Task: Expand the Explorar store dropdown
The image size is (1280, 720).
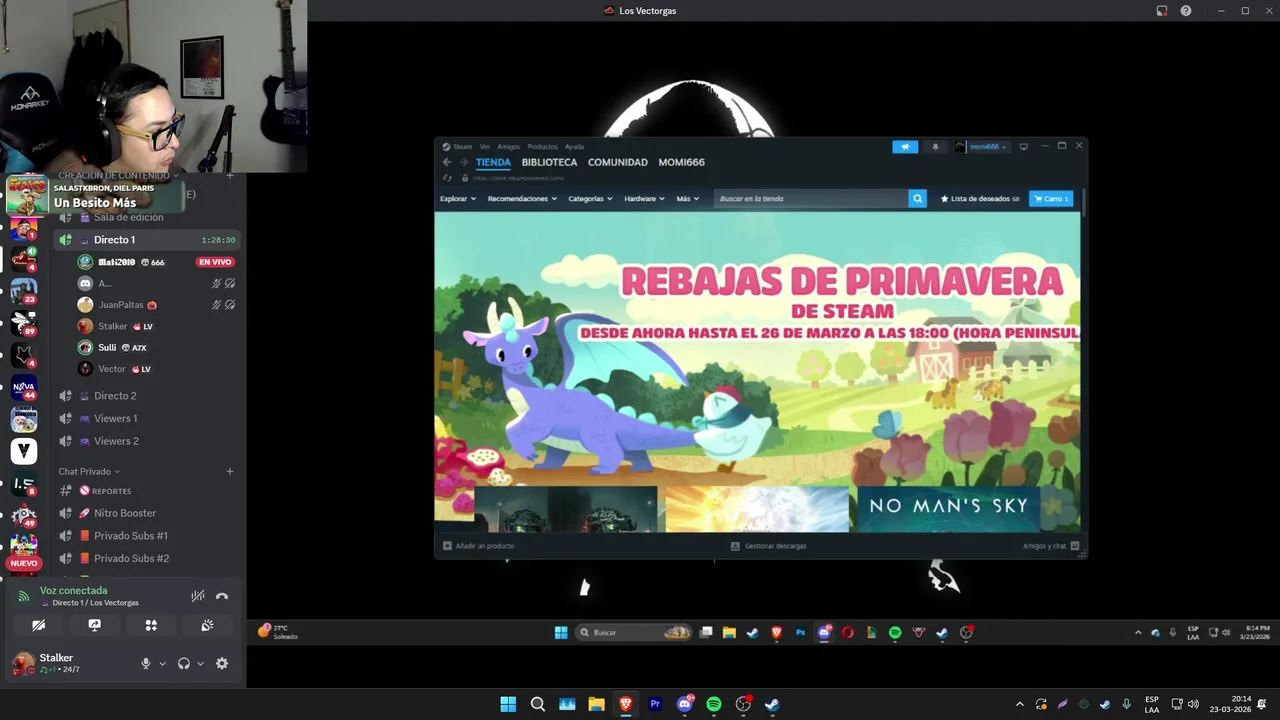Action: 457,199
